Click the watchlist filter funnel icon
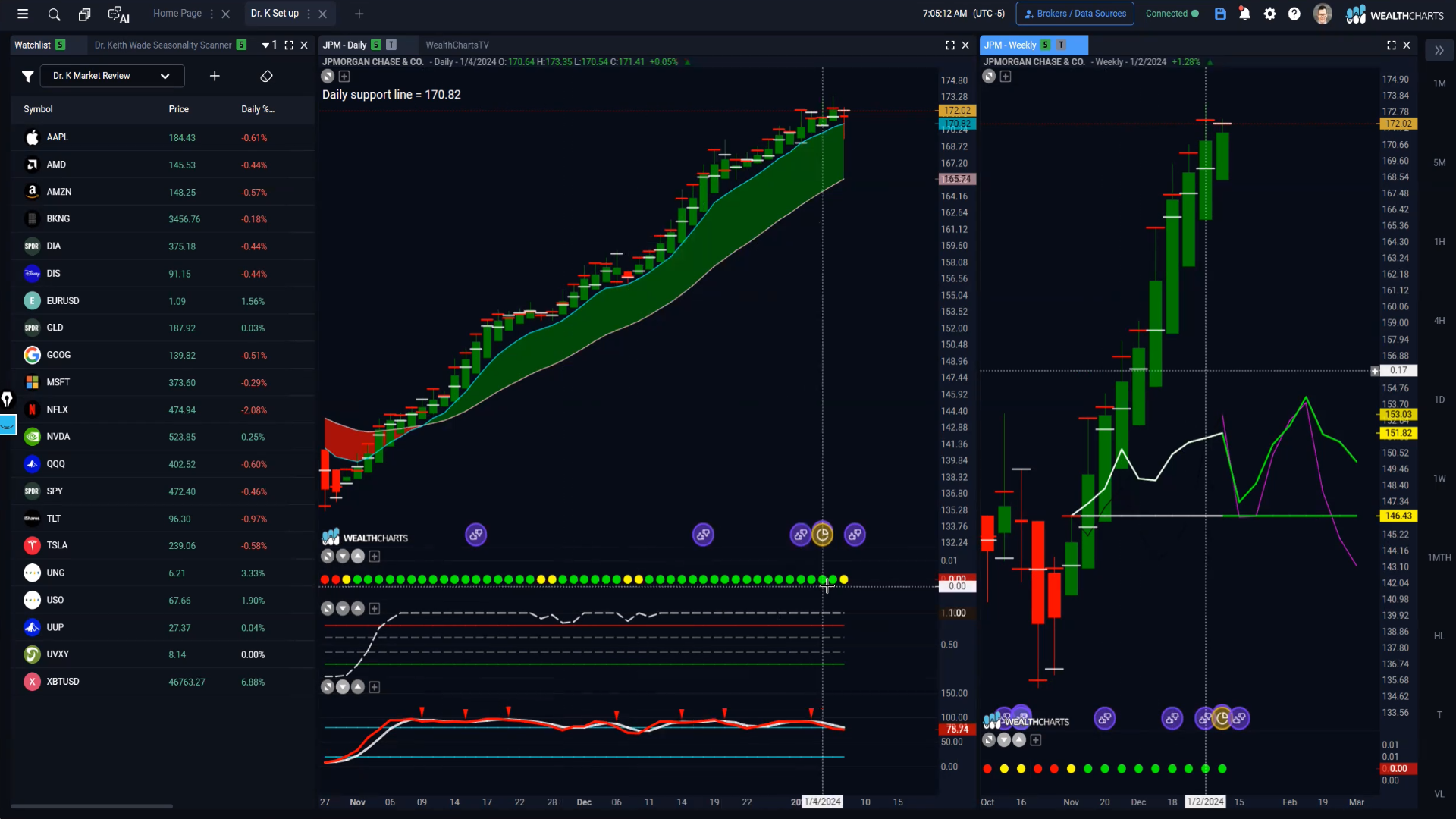The width and height of the screenshot is (1456, 819). tap(27, 76)
